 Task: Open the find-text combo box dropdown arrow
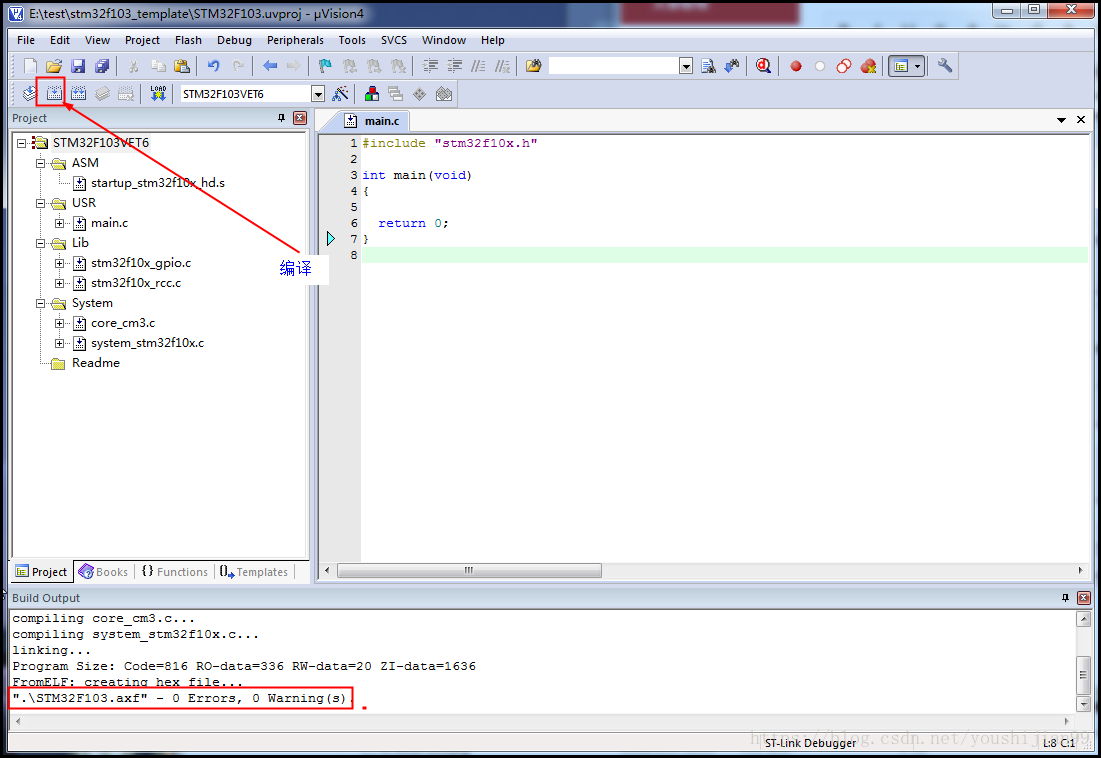(686, 67)
